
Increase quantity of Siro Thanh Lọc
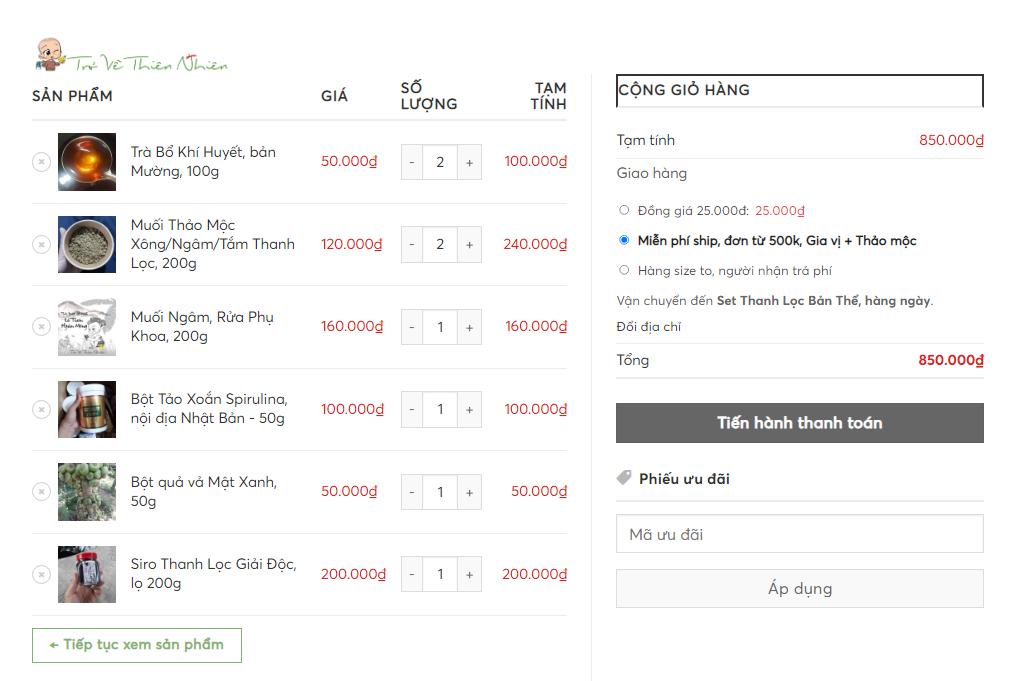point(469,574)
